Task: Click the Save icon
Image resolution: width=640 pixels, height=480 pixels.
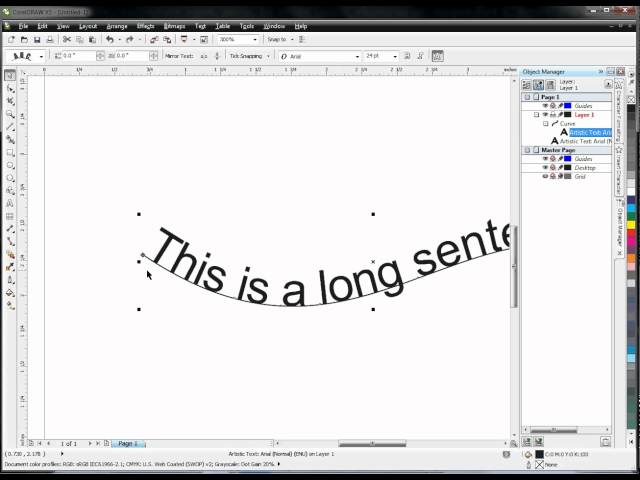Action: (x=37, y=40)
